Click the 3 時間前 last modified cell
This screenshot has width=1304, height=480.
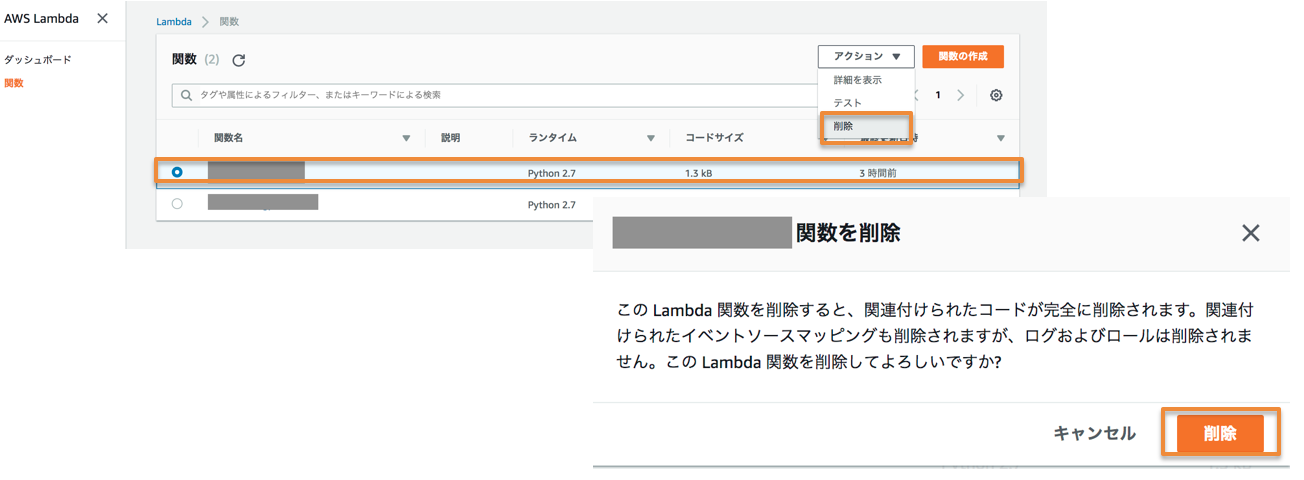[x=878, y=173]
